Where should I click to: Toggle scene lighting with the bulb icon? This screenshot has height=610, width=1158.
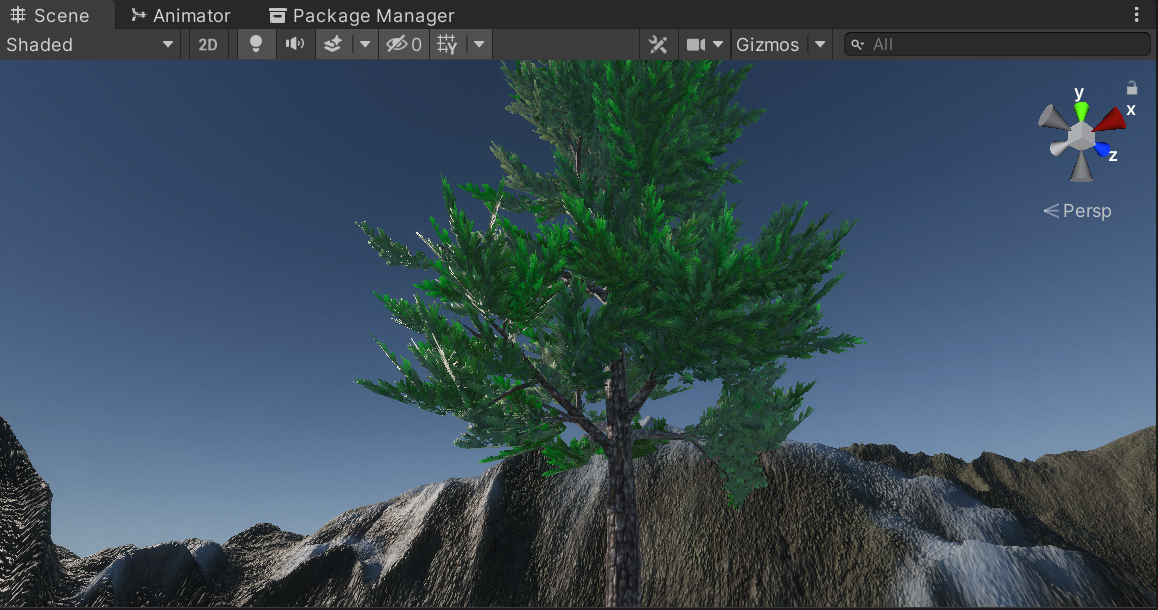[256, 44]
